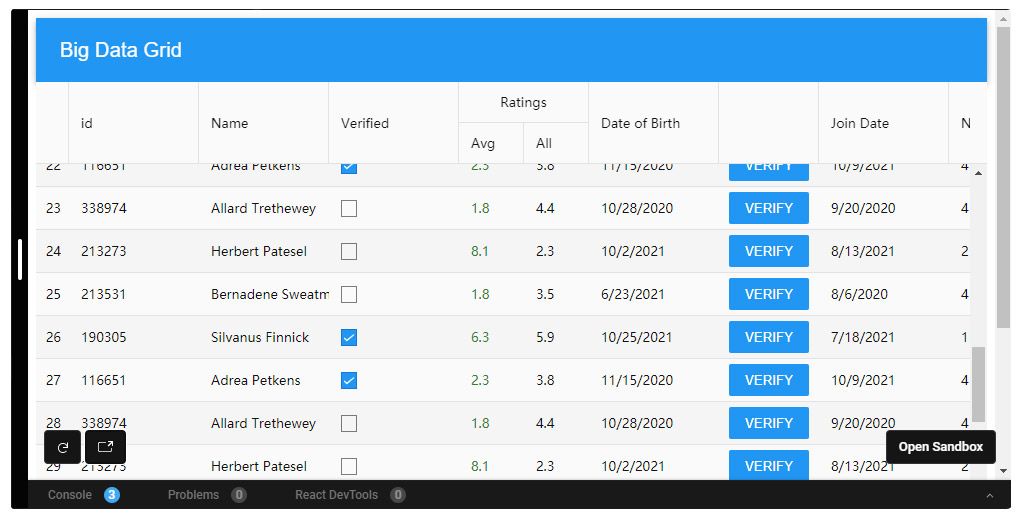Viewport: 1026px width, 520px height.
Task: Click the Join Date column header
Action: (859, 123)
